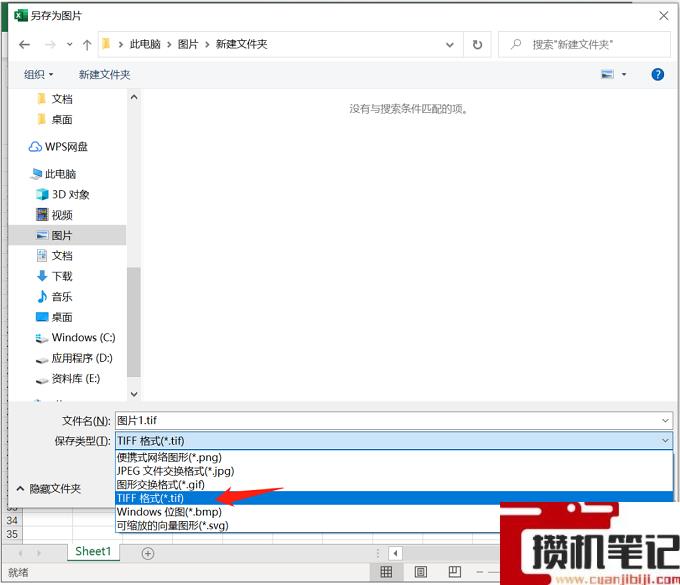Image resolution: width=680 pixels, height=585 pixels.
Task: Open the 音乐 folder
Action: click(55, 297)
